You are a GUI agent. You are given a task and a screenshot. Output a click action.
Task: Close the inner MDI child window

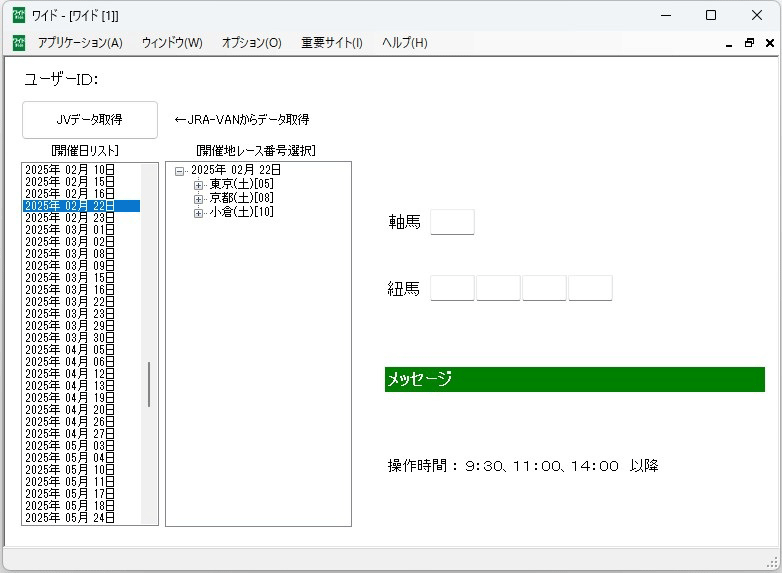[x=770, y=43]
